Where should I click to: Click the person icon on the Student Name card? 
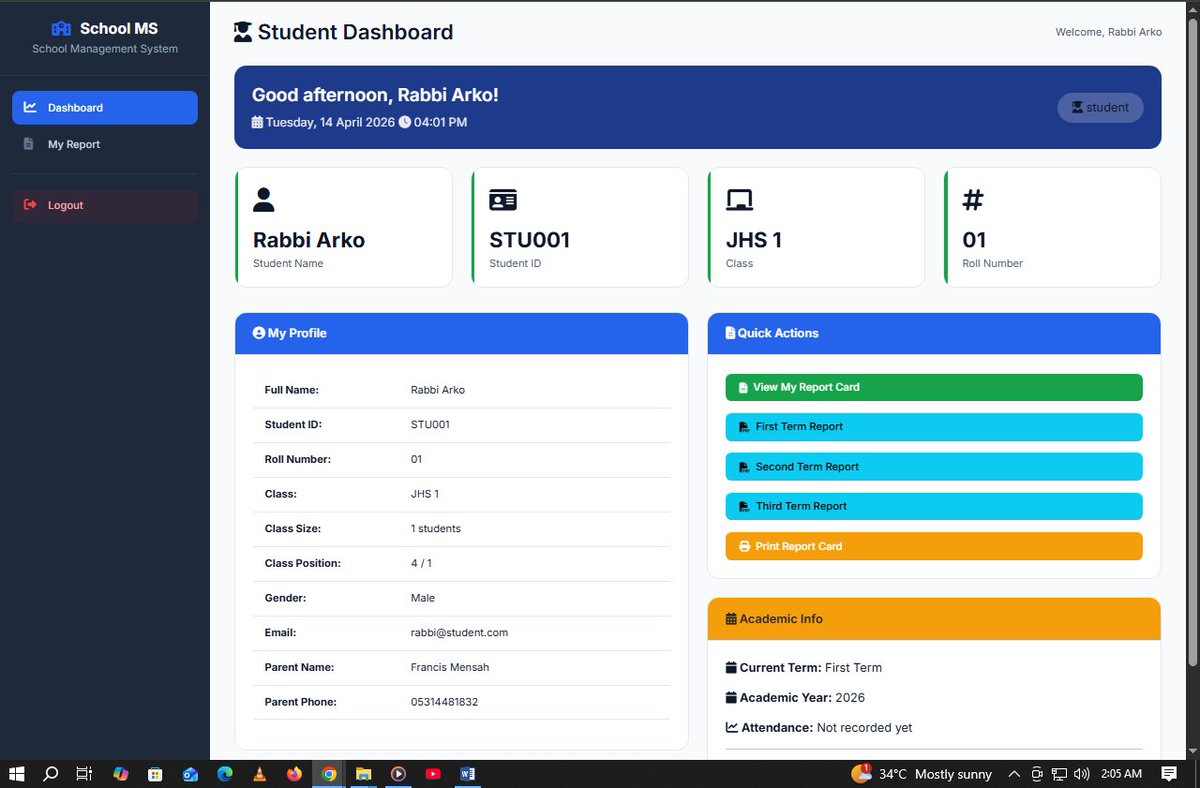(264, 200)
